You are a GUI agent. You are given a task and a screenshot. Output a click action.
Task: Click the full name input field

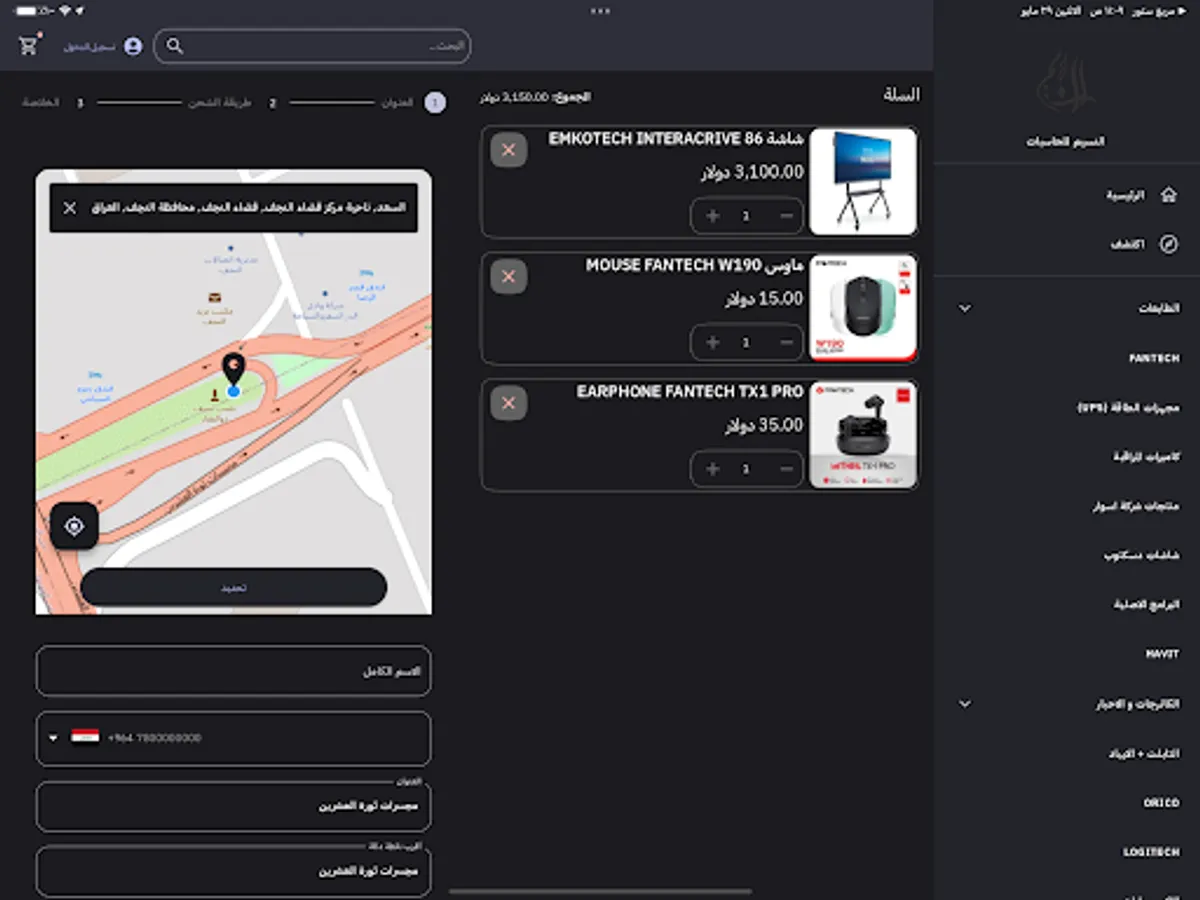click(234, 671)
